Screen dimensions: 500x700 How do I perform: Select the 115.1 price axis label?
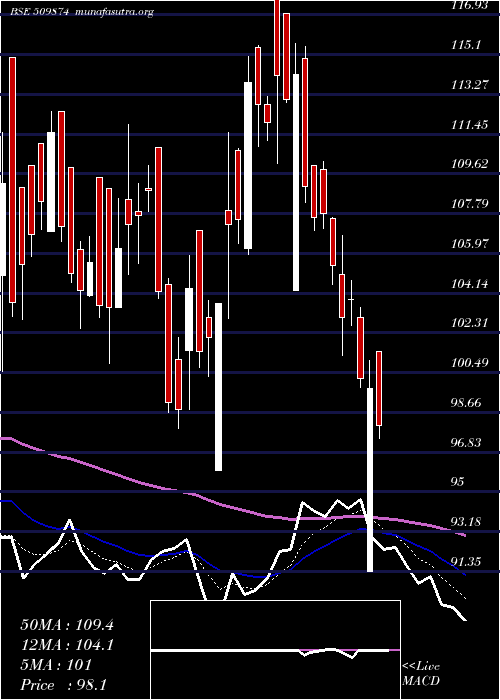pos(464,45)
